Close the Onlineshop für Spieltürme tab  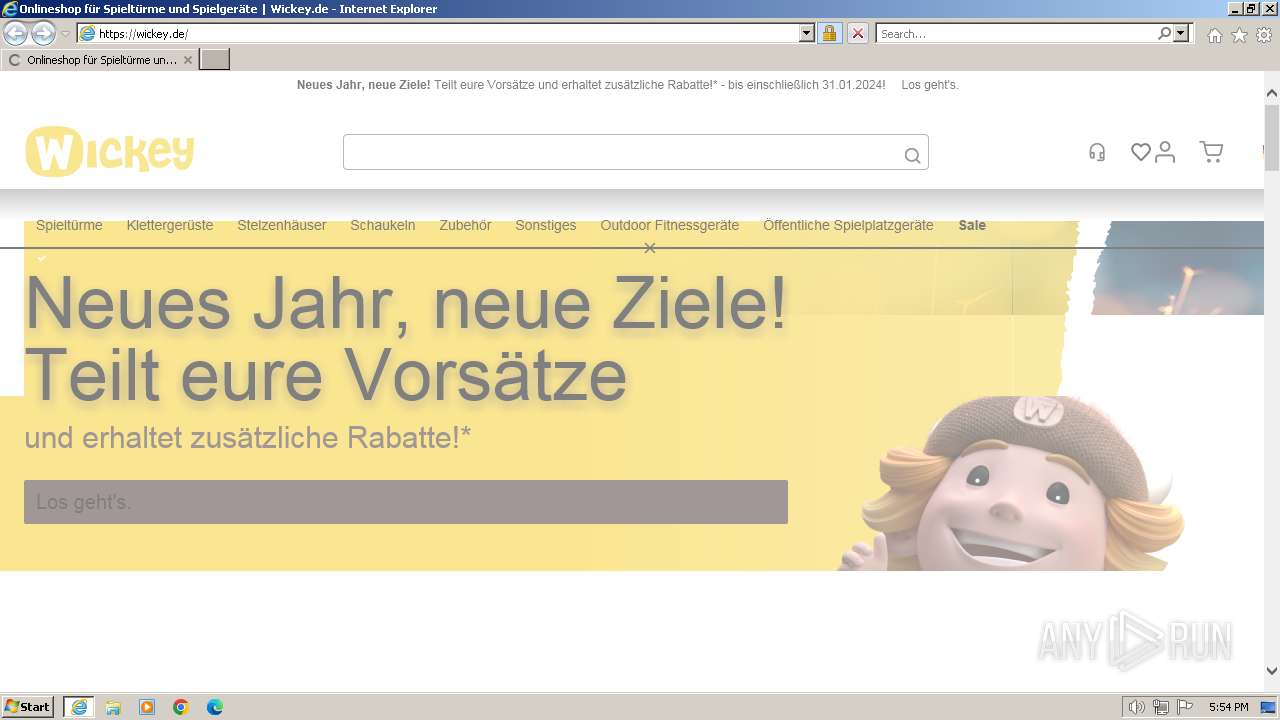point(188,60)
